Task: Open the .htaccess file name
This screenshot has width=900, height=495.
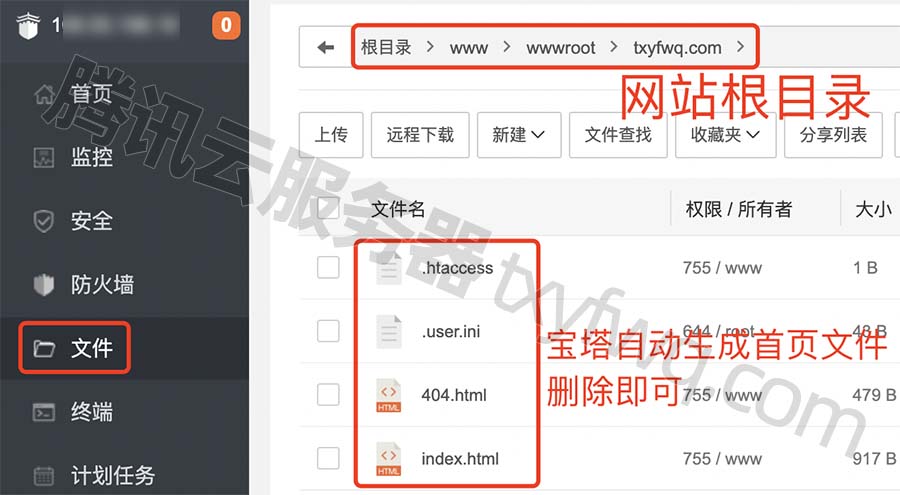Action: [457, 268]
